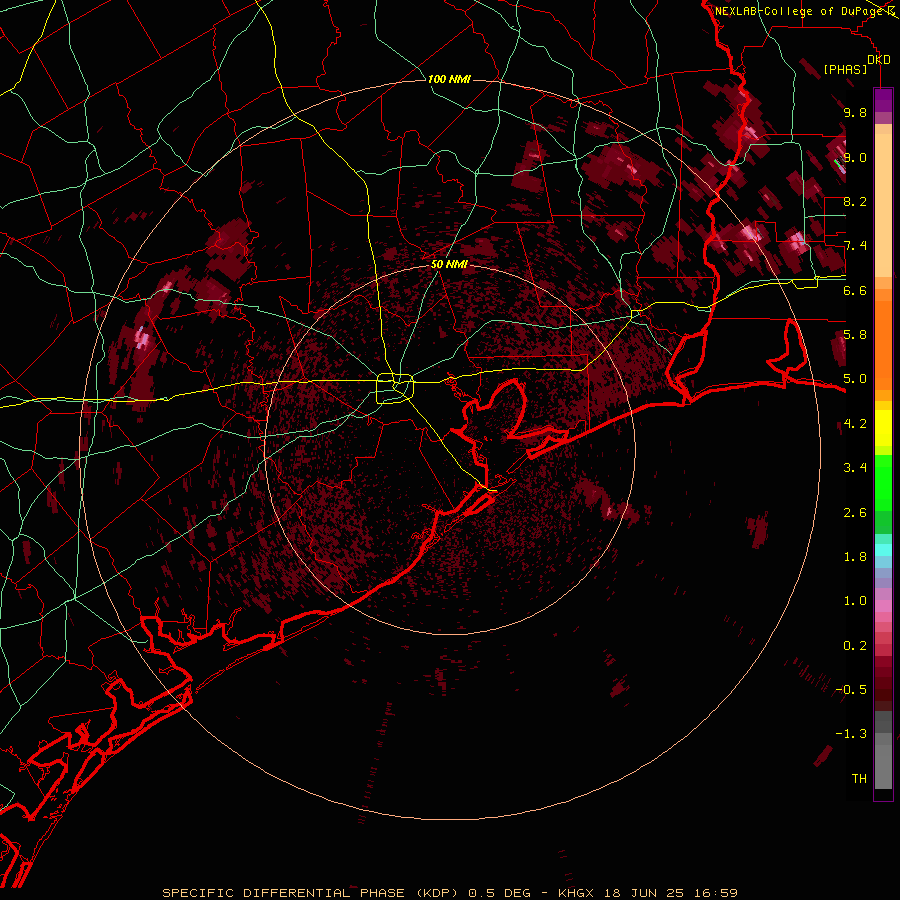The width and height of the screenshot is (900, 900).
Task: Click the cyan segment of the color bar
Action: pos(883,549)
